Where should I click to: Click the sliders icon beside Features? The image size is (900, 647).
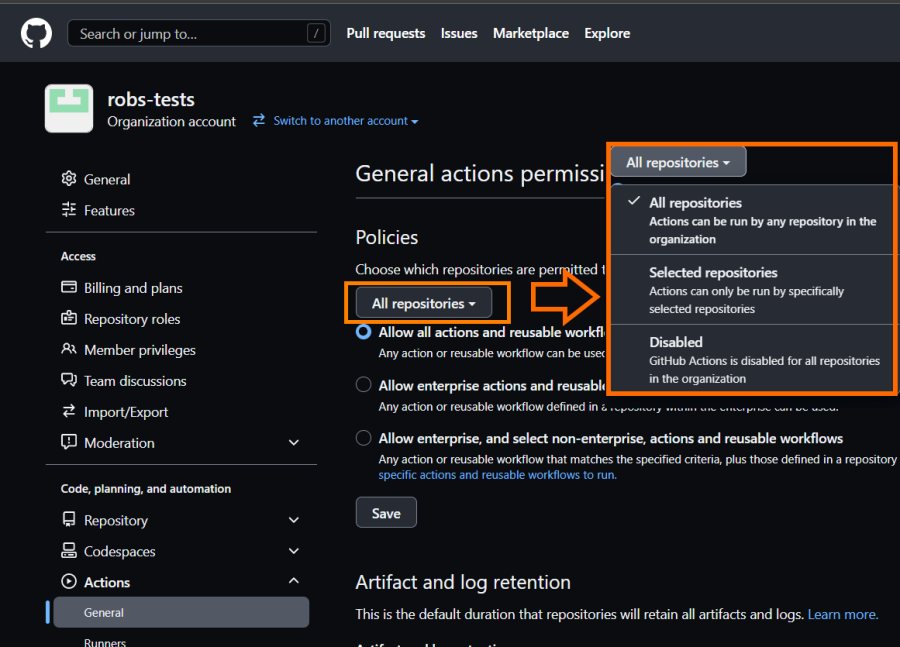69,210
